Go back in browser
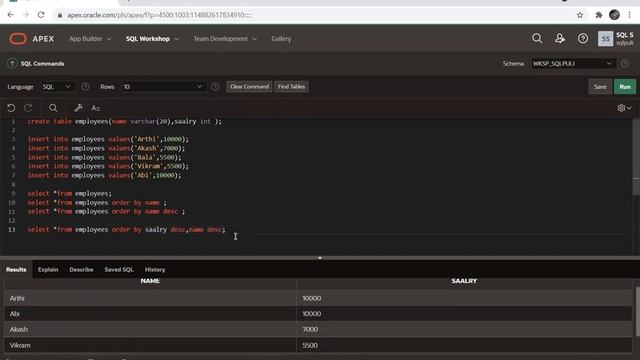 11,15
